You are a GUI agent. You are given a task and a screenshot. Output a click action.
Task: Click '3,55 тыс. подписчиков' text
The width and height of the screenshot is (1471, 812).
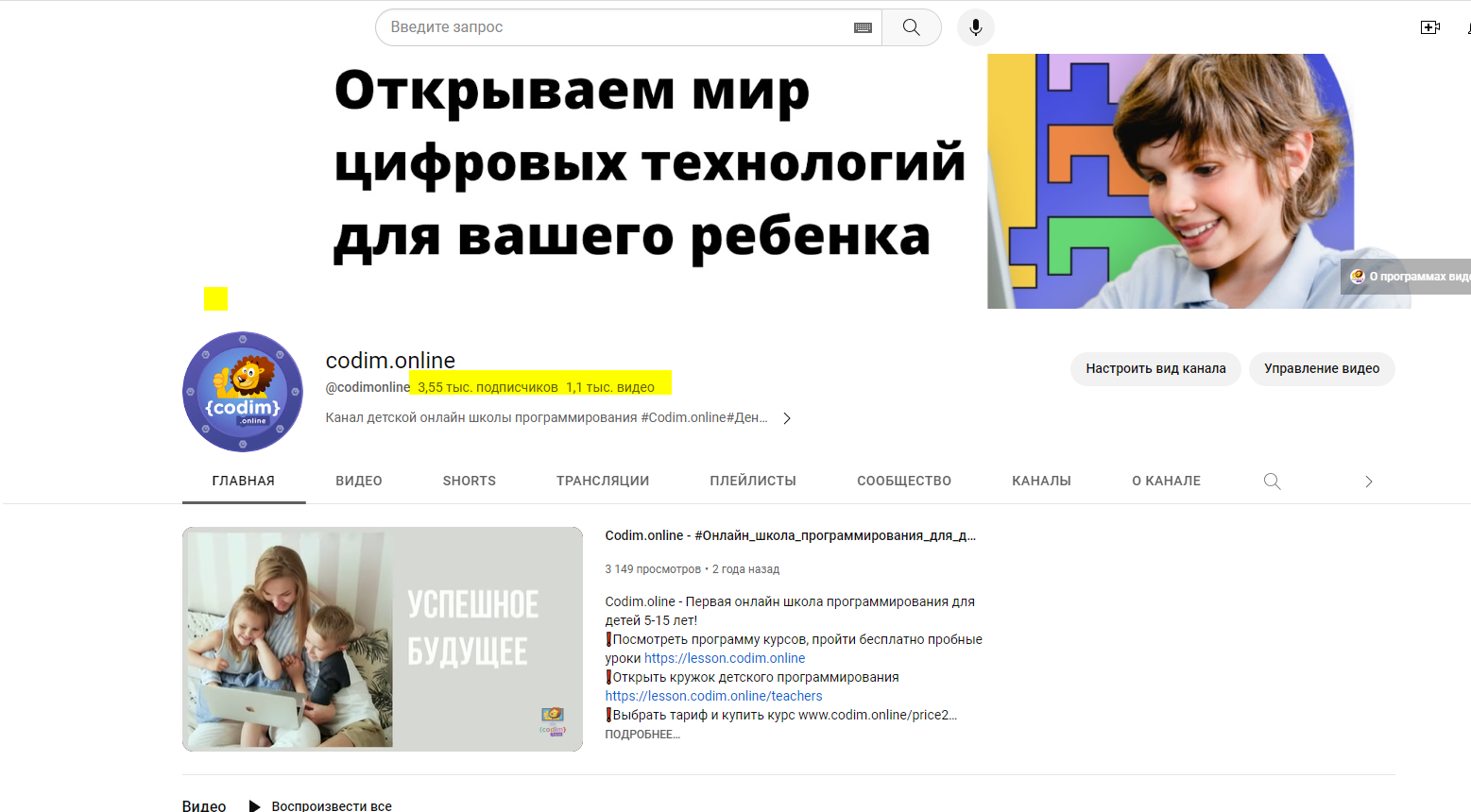tap(487, 387)
